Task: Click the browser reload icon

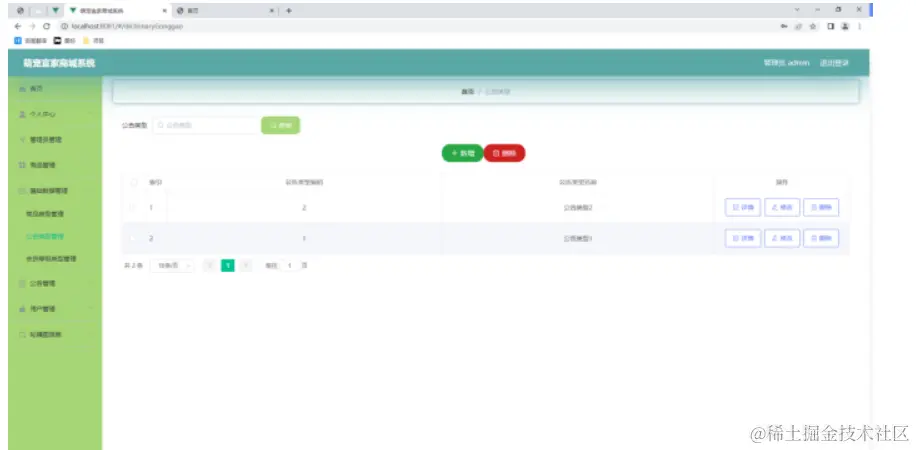Action: point(47,27)
